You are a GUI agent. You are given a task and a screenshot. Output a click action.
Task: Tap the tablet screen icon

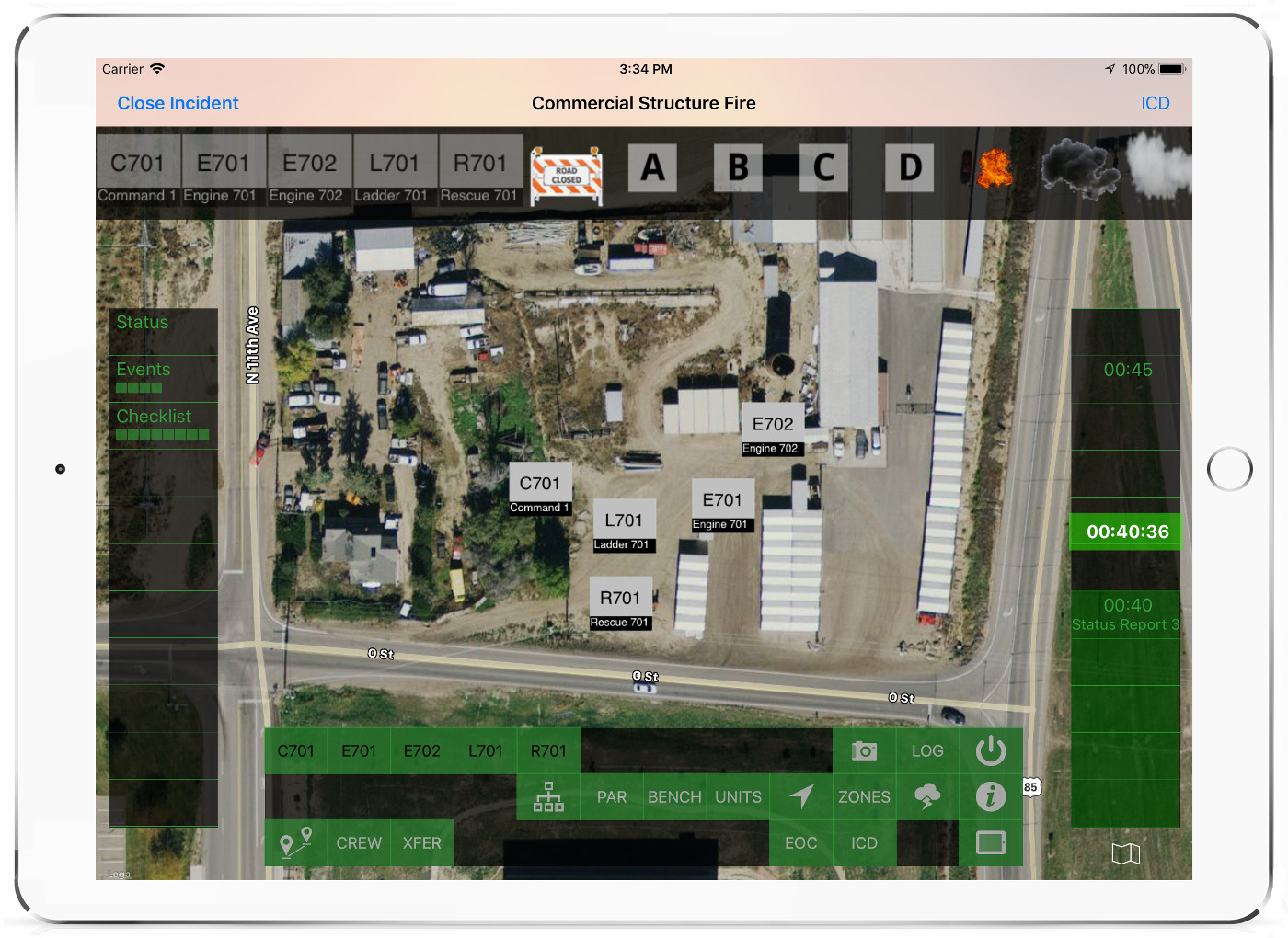990,842
